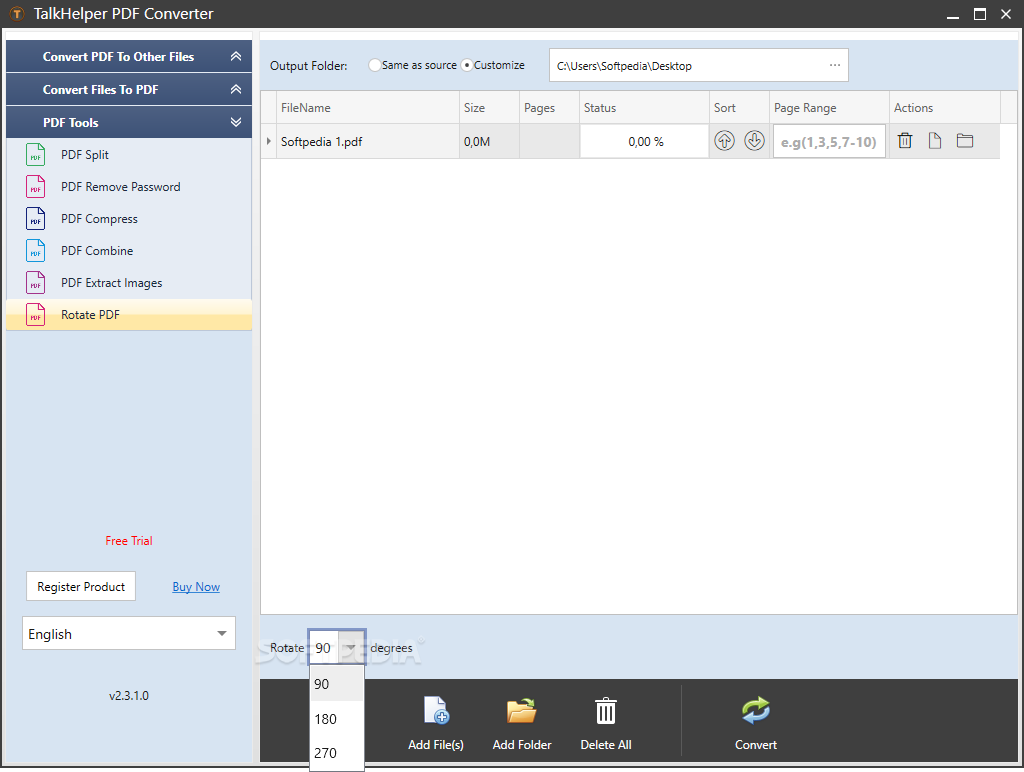Click the FileName column header

368,108
